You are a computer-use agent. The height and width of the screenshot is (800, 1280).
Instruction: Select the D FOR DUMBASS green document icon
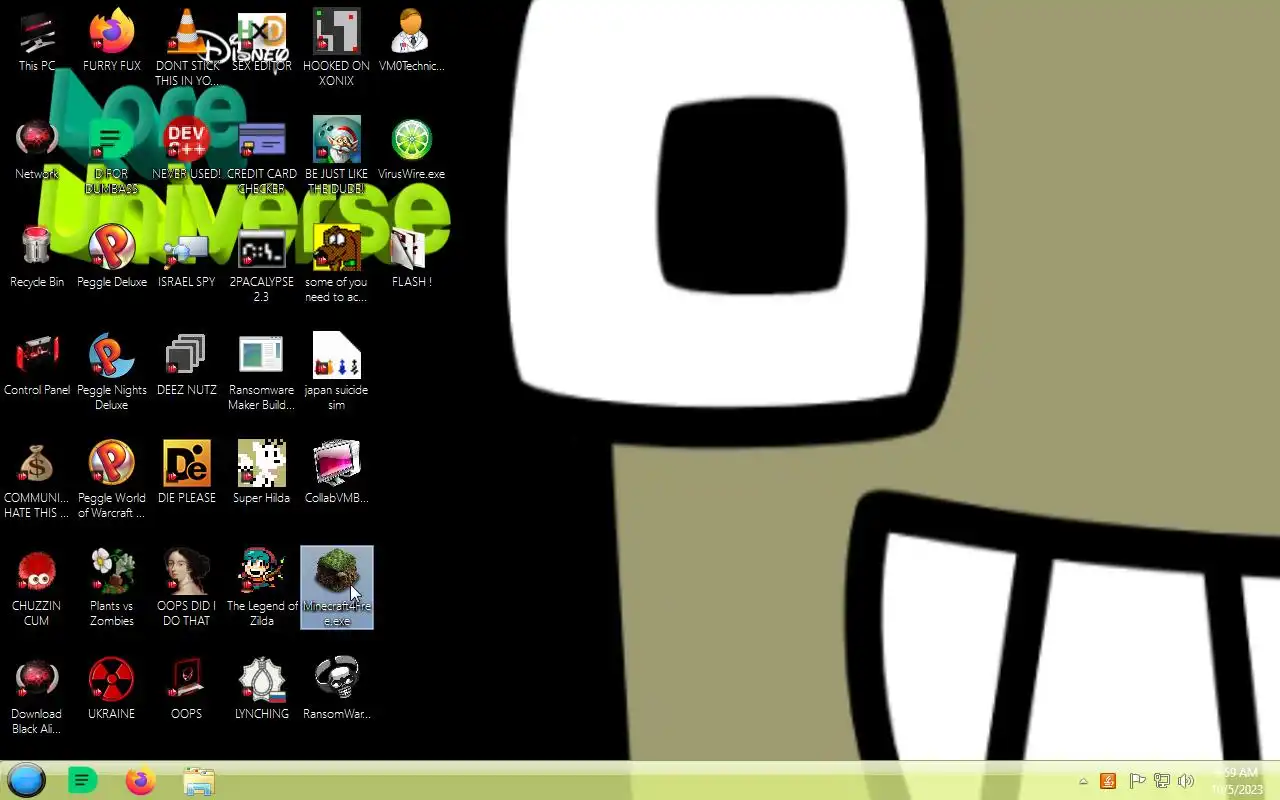[x=111, y=156]
